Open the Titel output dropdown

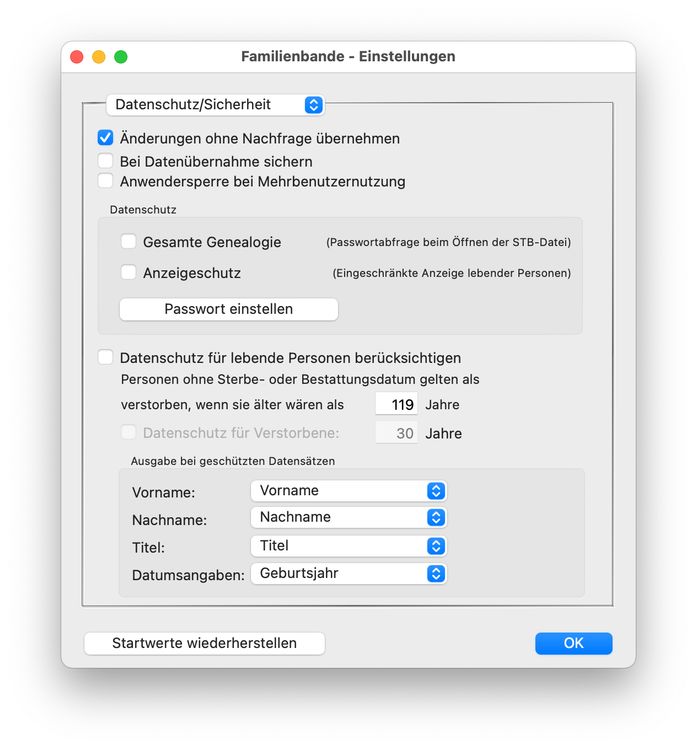(x=347, y=546)
